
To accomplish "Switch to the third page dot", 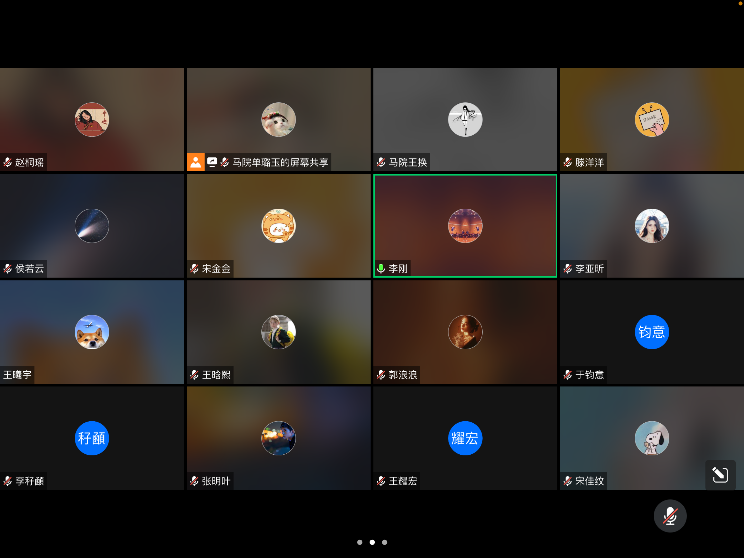I will click(x=384, y=542).
